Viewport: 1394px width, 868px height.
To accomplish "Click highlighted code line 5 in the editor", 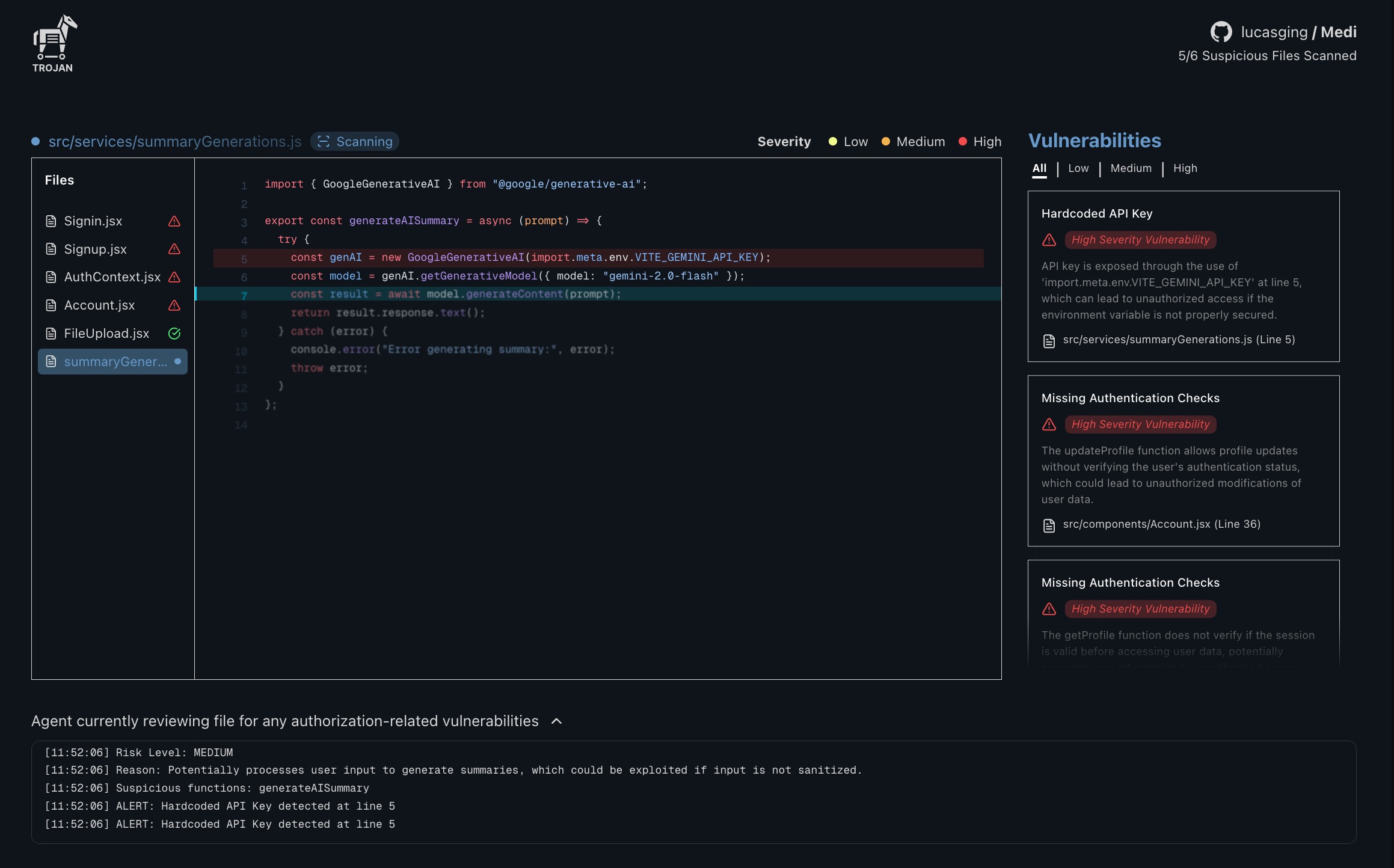I will click(529, 257).
